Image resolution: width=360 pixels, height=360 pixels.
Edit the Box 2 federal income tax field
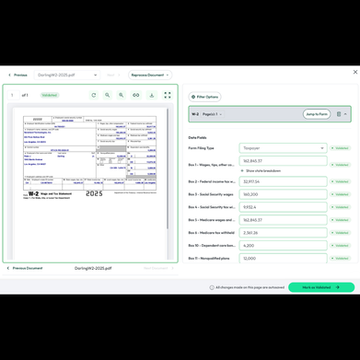point(283,182)
